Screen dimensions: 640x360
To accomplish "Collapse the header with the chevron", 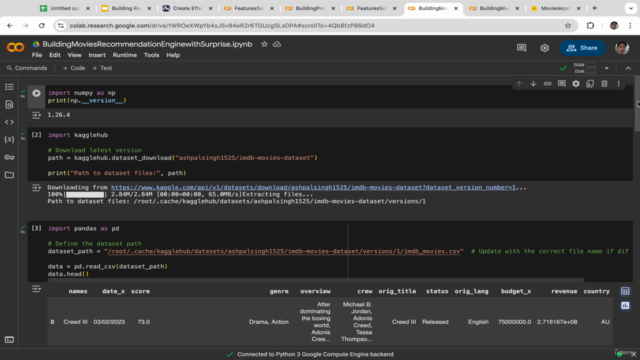I will click(x=628, y=68).
